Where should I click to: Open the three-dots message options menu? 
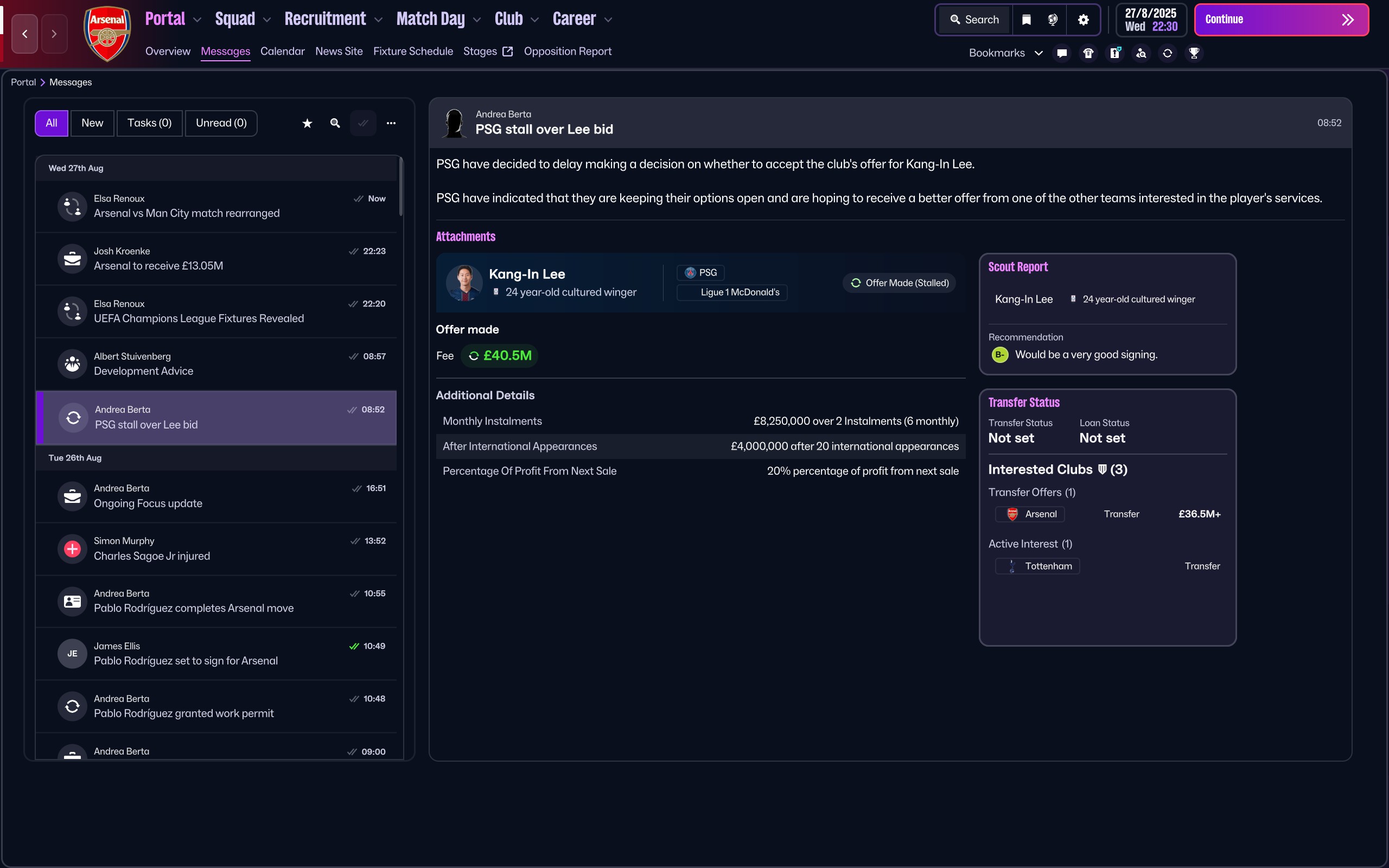point(391,123)
